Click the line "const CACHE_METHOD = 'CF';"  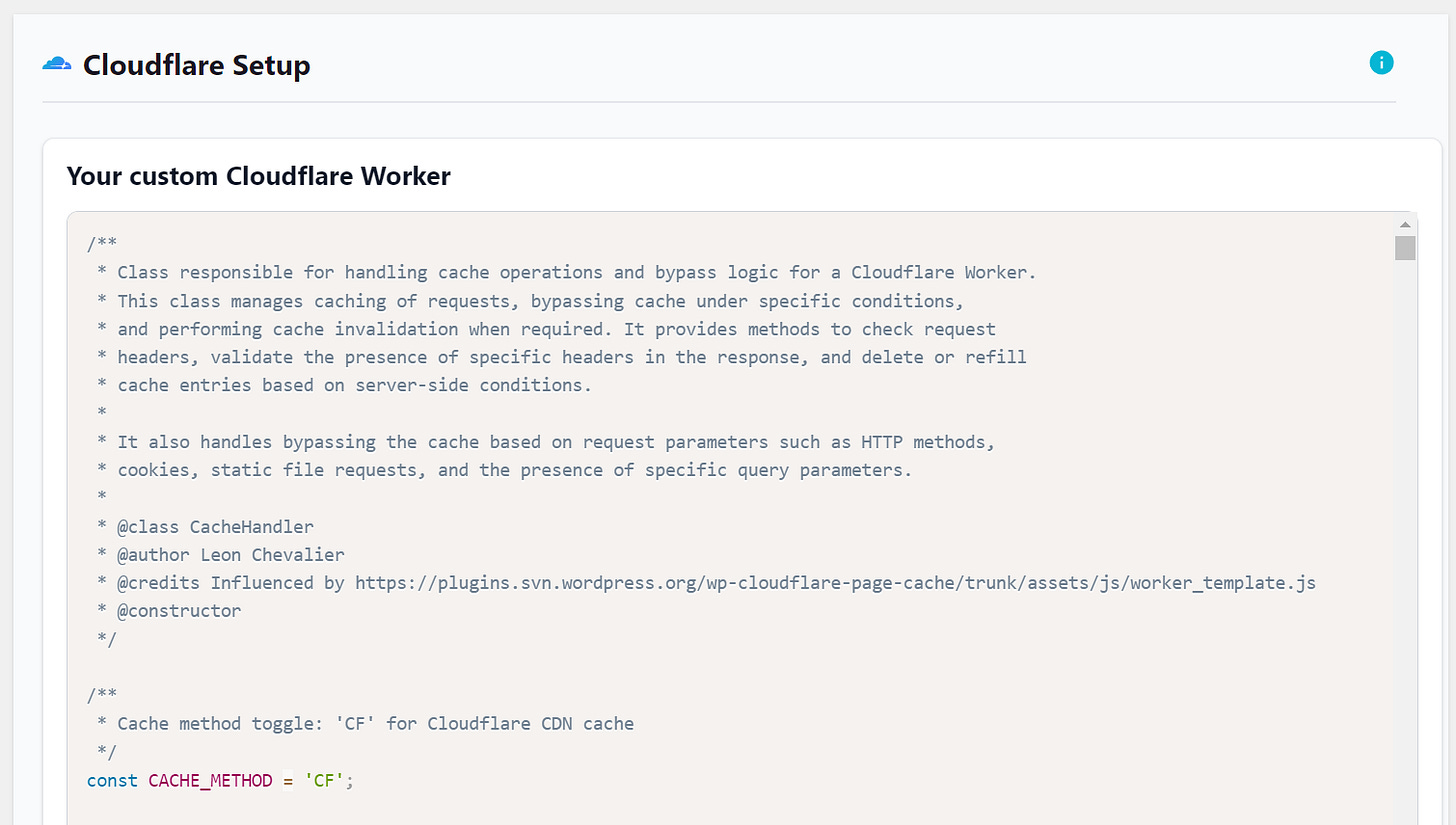pos(221,780)
